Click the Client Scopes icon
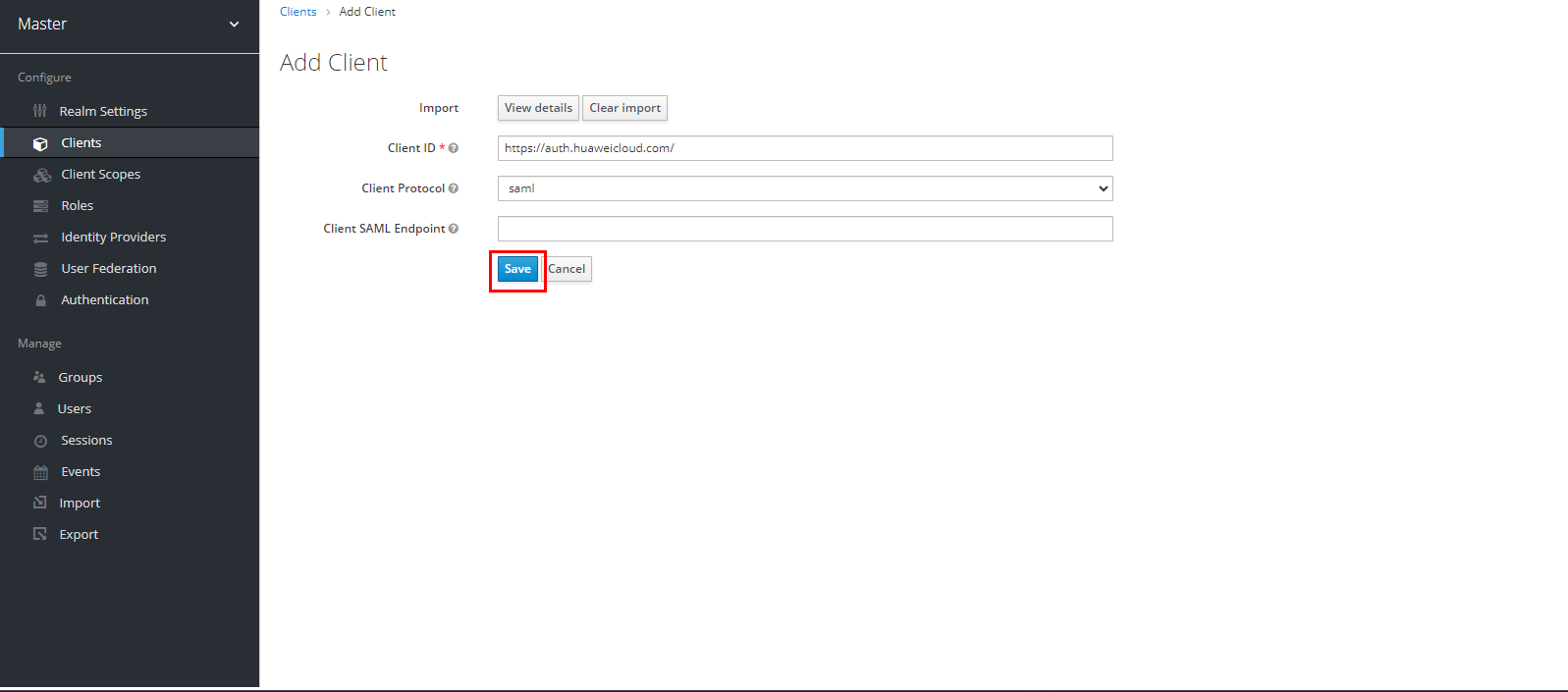This screenshot has width=1568, height=692. click(42, 175)
